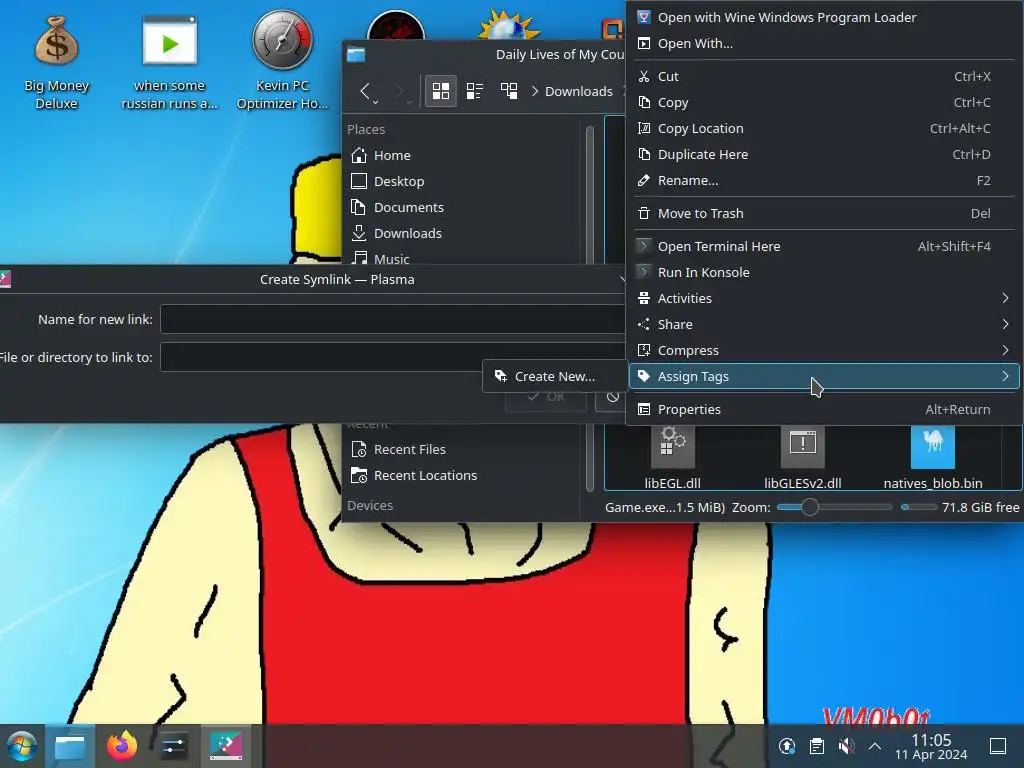Expand the Assign Tags submenu
Viewport: 1024px width, 768px height.
(x=824, y=376)
